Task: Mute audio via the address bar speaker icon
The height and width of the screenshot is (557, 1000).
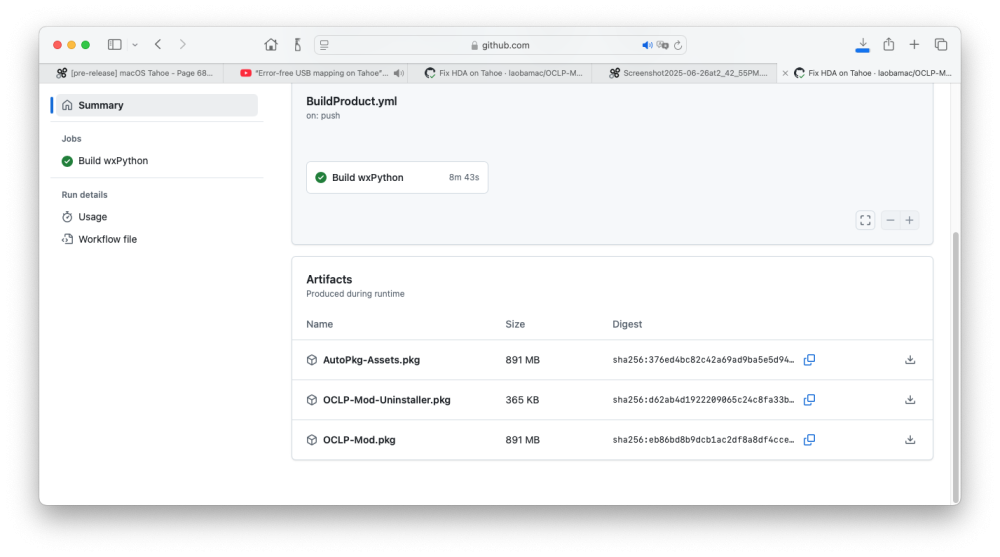Action: click(x=647, y=45)
